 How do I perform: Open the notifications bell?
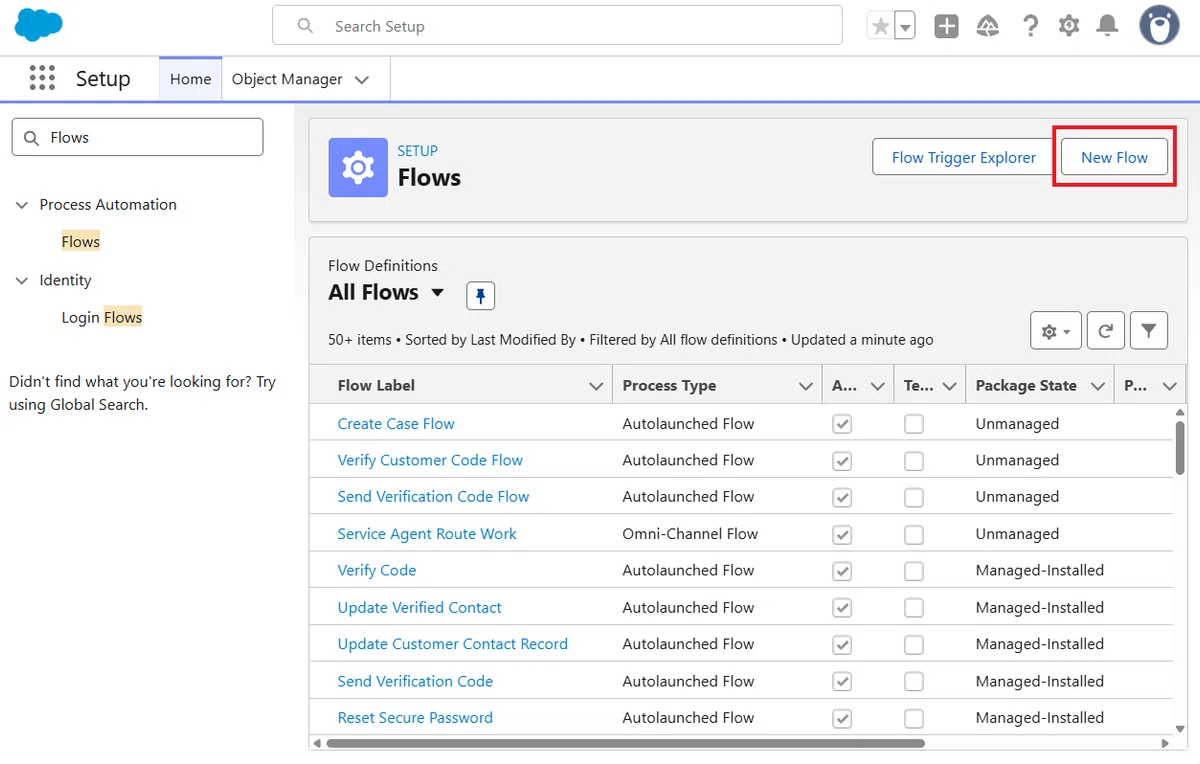(x=1107, y=26)
